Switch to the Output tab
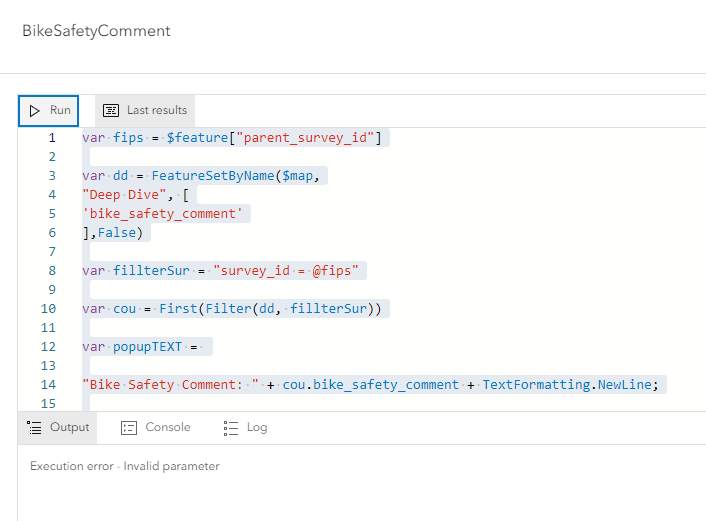The image size is (706, 521). point(58,427)
